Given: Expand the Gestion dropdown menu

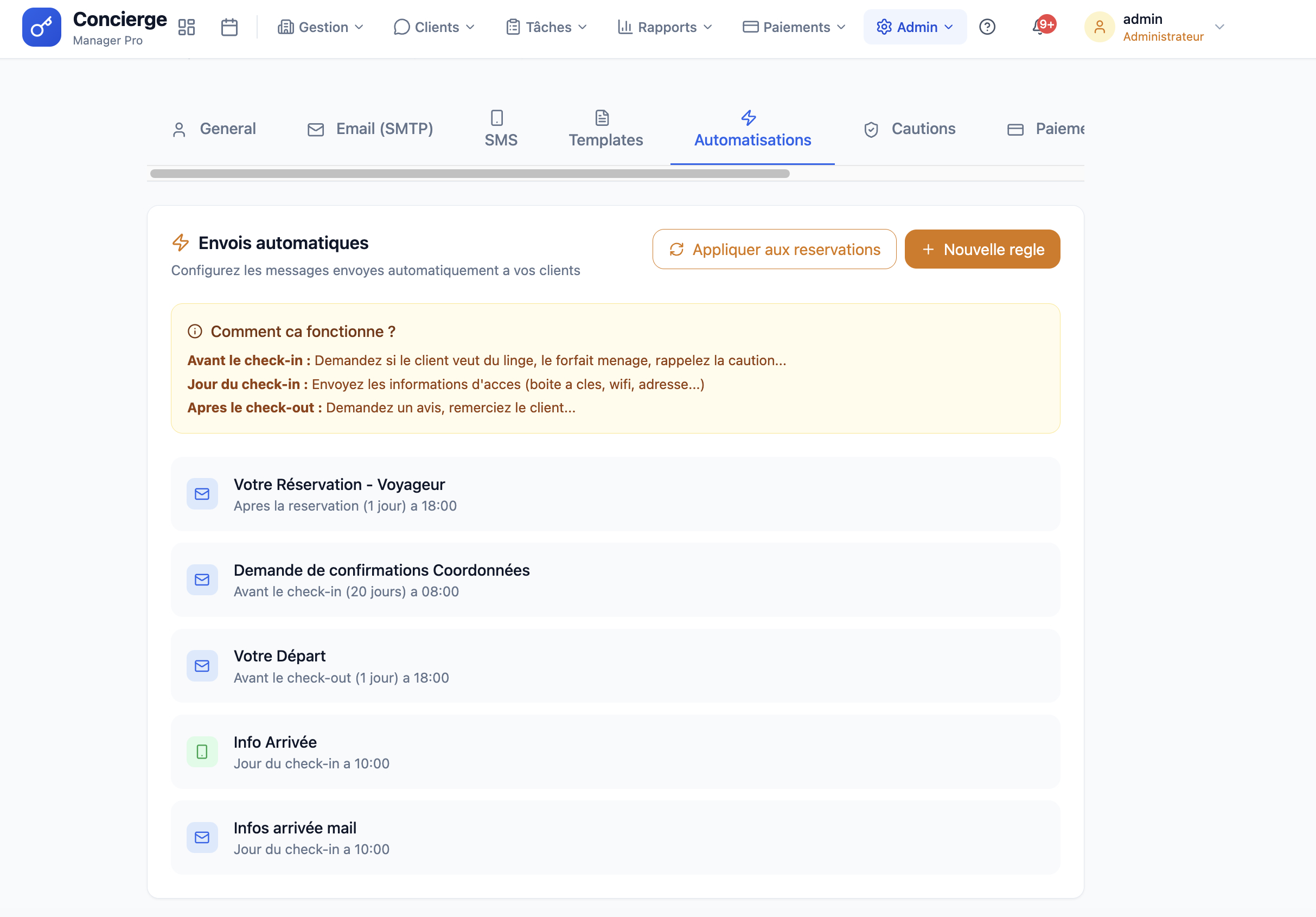Looking at the screenshot, I should point(321,27).
